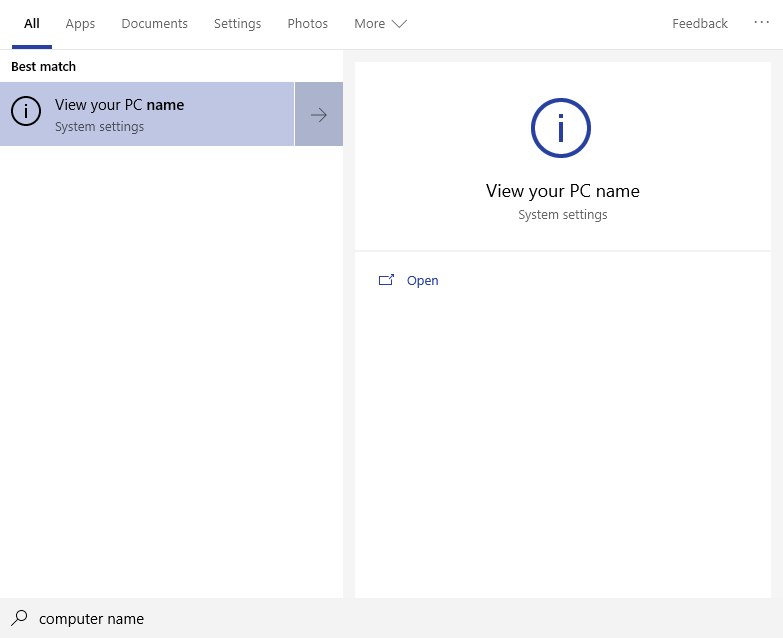This screenshot has width=783, height=638.
Task: Show the Photos tab results
Action: (x=307, y=24)
